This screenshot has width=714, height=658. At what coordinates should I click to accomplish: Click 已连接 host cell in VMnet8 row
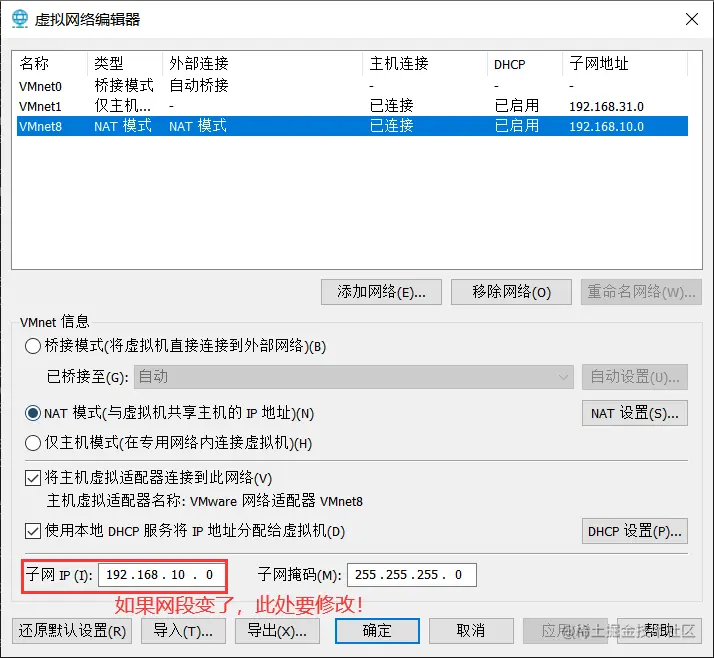(x=391, y=126)
